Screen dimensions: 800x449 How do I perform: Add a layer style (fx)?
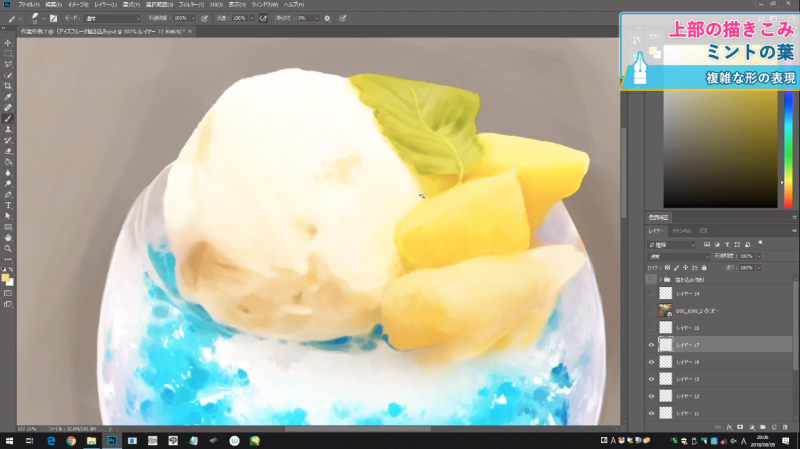(x=729, y=427)
